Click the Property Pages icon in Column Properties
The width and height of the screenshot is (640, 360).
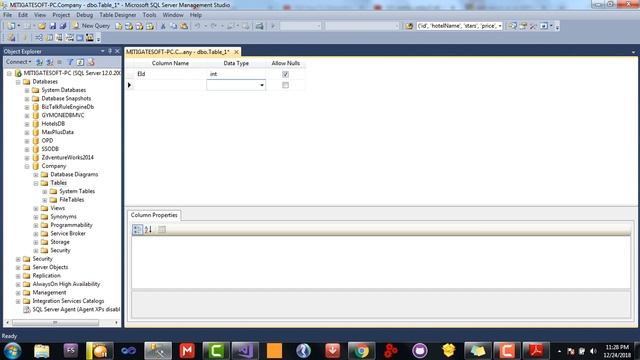[x=162, y=229]
